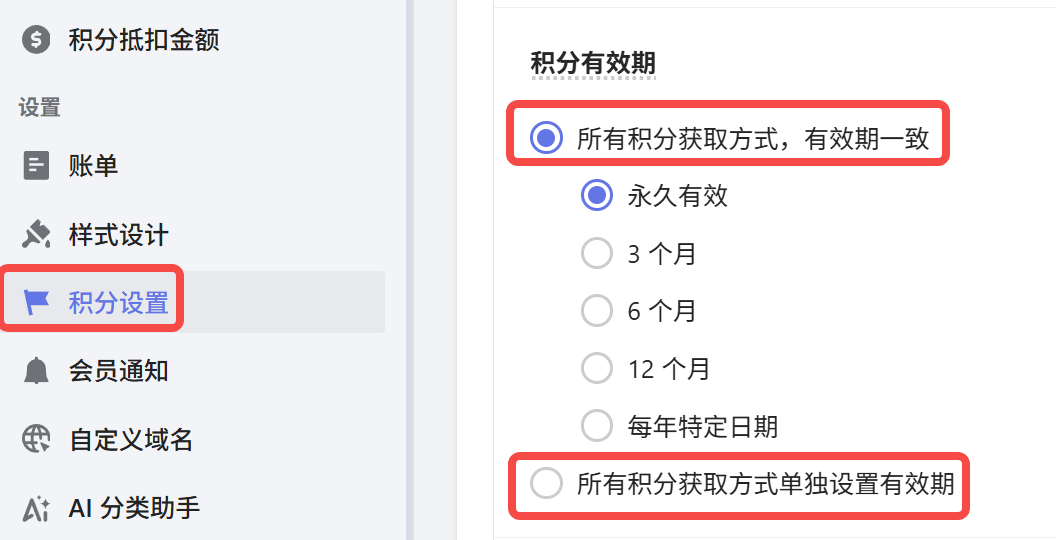The width and height of the screenshot is (1056, 540).
Task: Choose the 6 个月 validity option
Action: [x=597, y=311]
